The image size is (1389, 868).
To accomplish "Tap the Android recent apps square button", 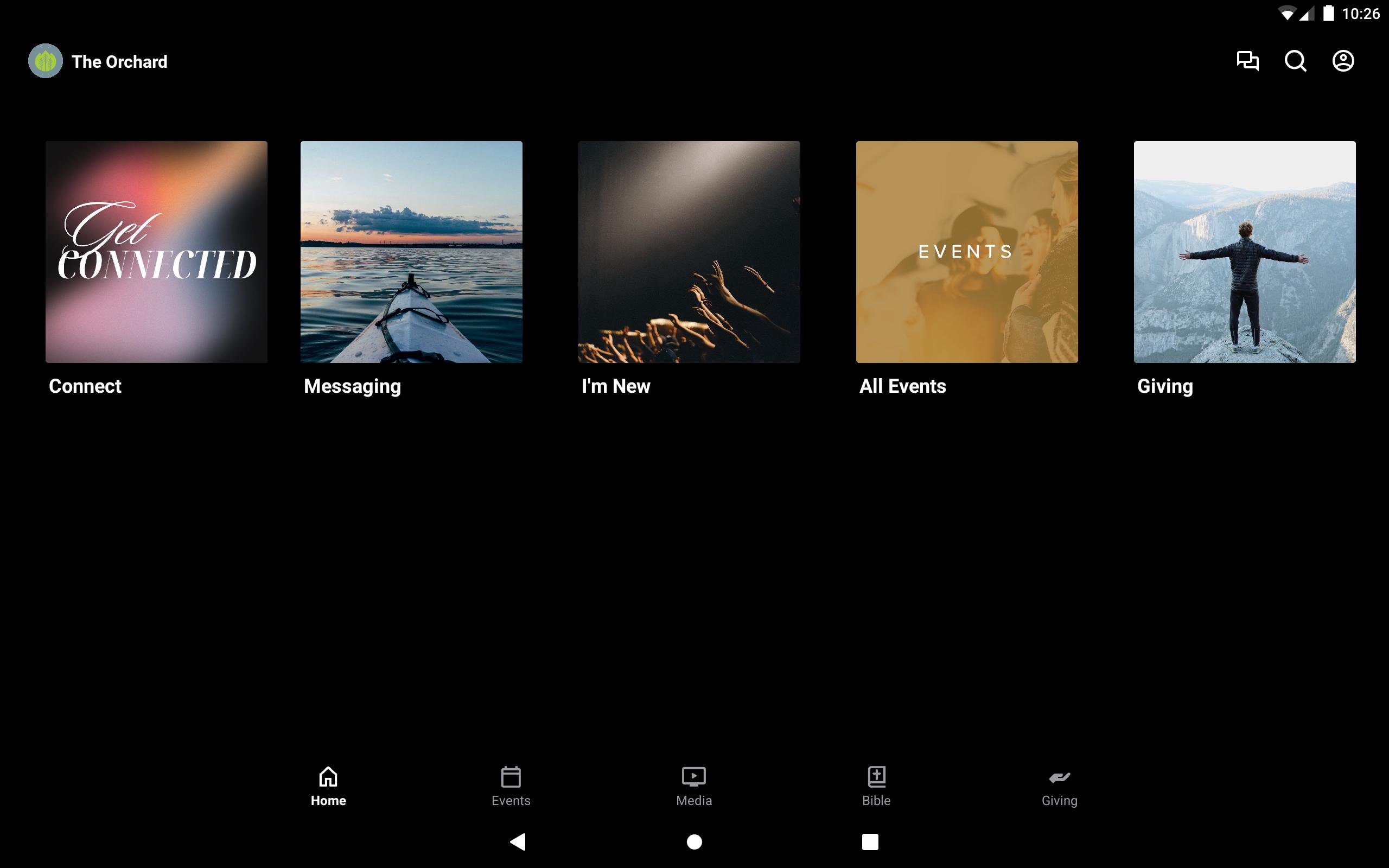I will [x=870, y=841].
